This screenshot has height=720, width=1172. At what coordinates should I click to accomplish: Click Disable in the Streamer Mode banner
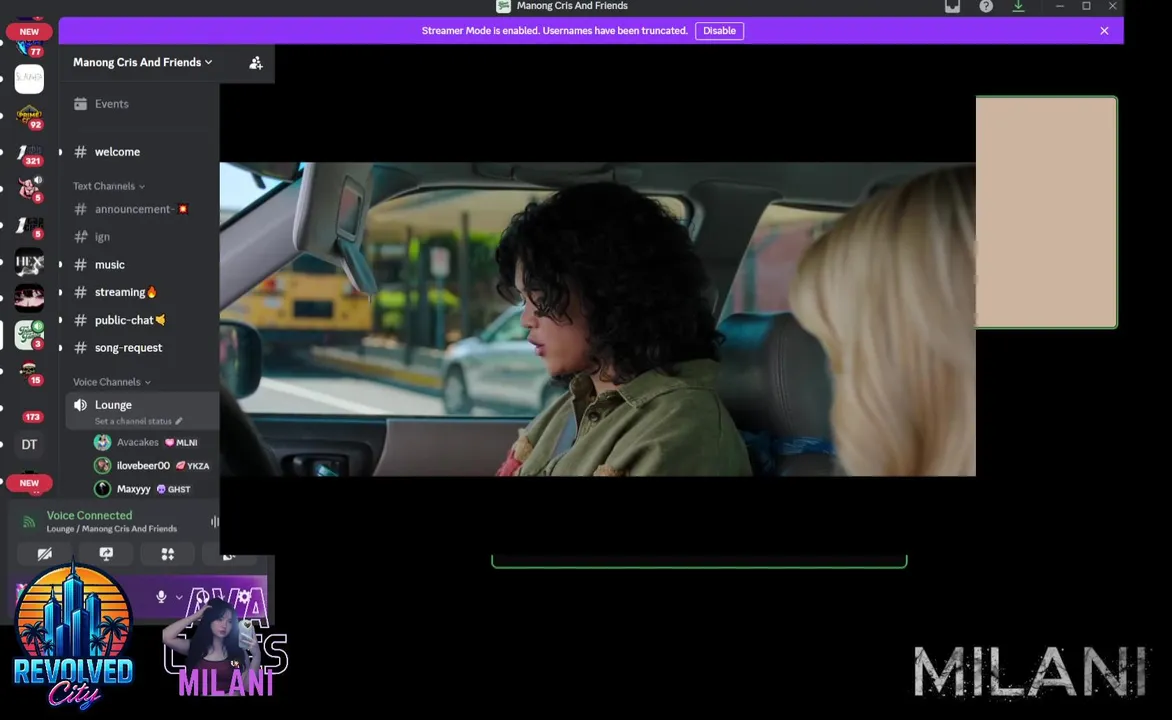pyautogui.click(x=719, y=31)
